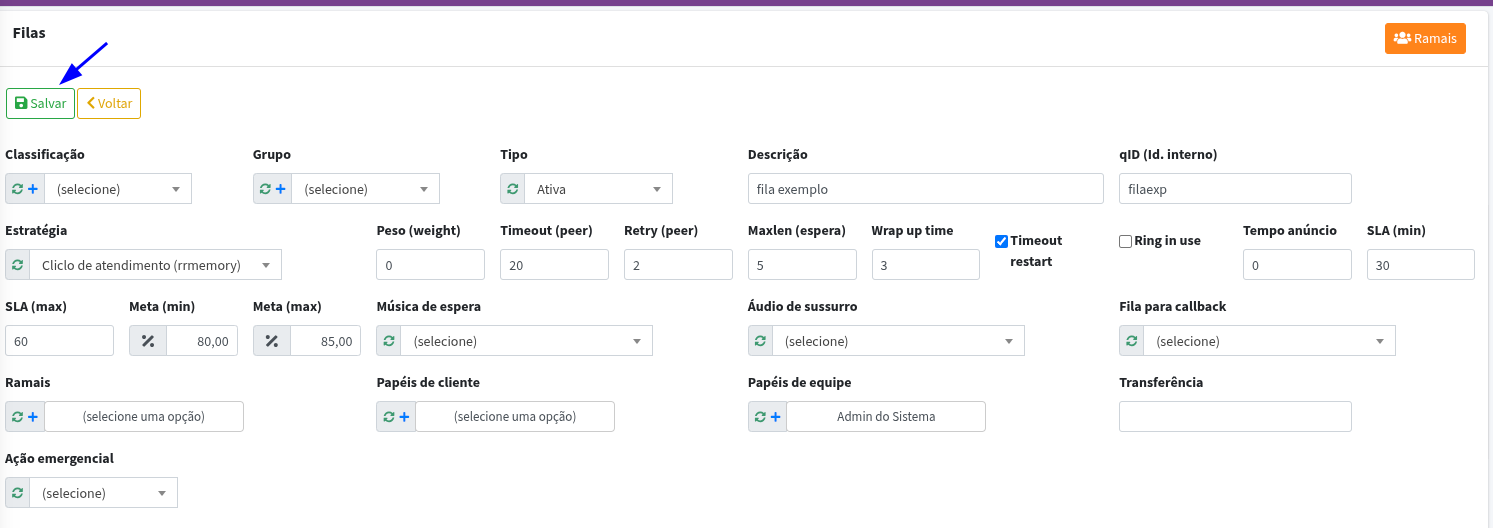Open the Classificação dropdown
The image size is (1493, 528).
(x=118, y=189)
